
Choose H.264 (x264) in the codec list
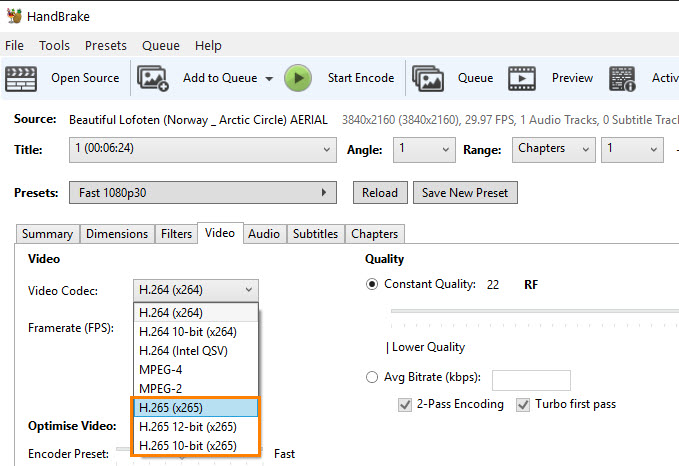tap(196, 313)
